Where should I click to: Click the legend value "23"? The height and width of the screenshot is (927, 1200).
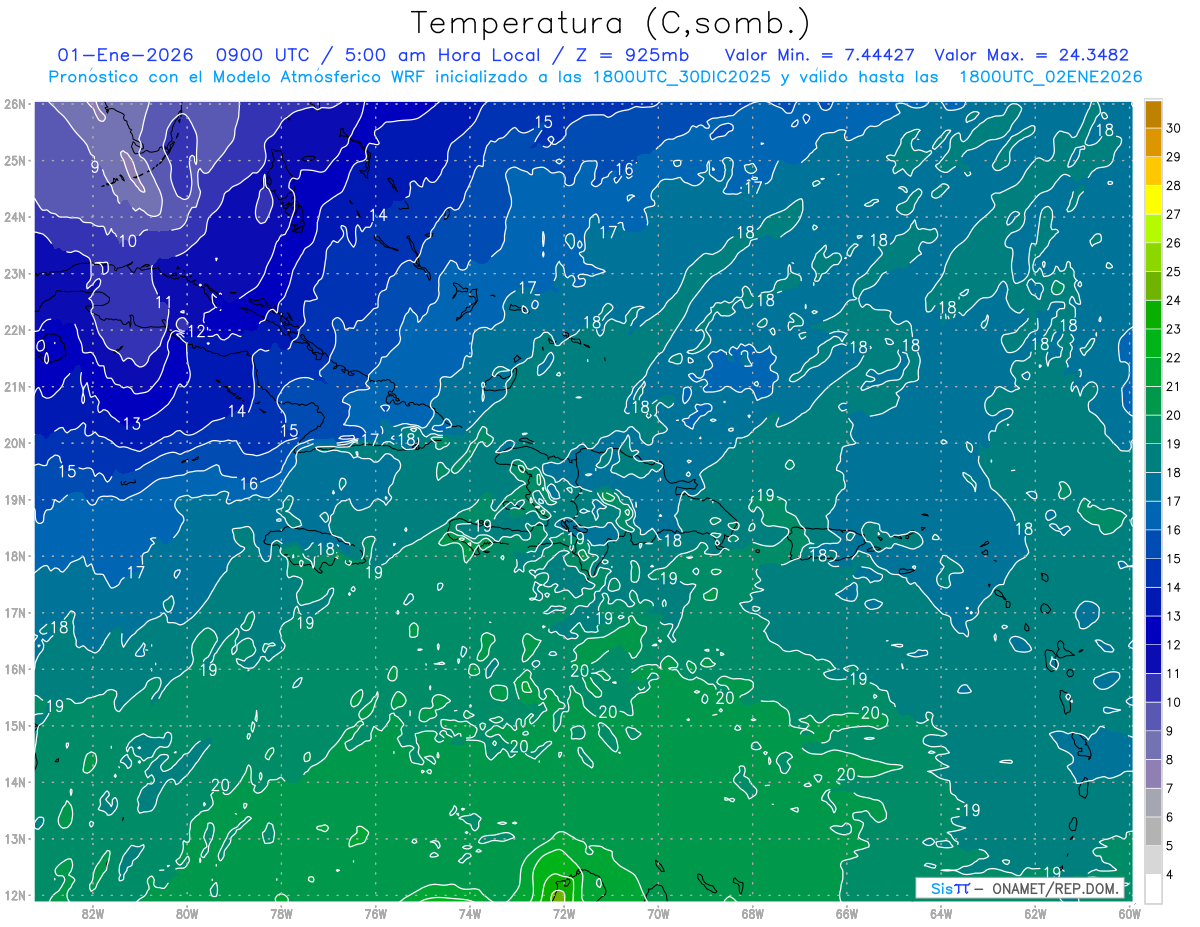1174,329
